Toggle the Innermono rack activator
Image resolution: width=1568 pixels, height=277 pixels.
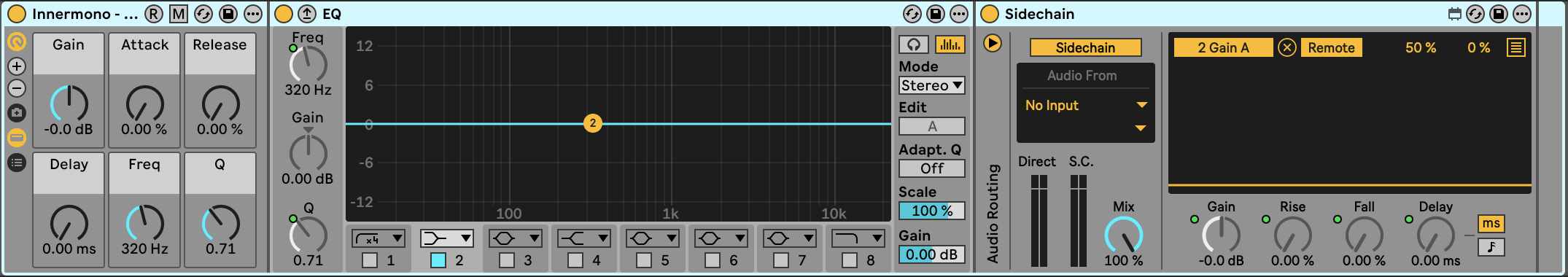(16, 14)
